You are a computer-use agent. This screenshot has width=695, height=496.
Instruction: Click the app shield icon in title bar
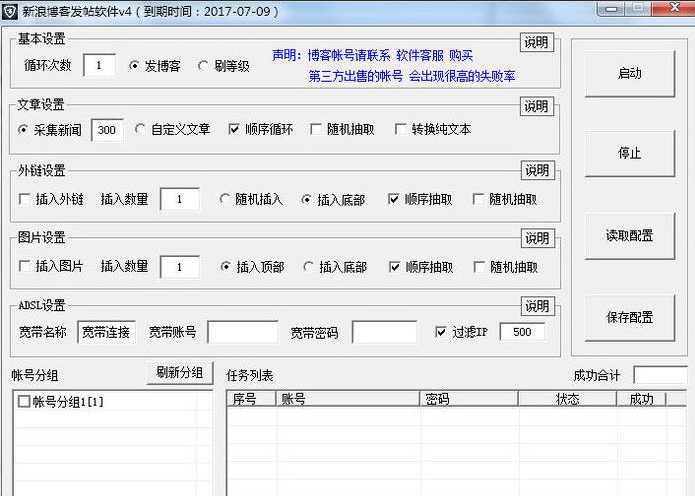(10, 11)
